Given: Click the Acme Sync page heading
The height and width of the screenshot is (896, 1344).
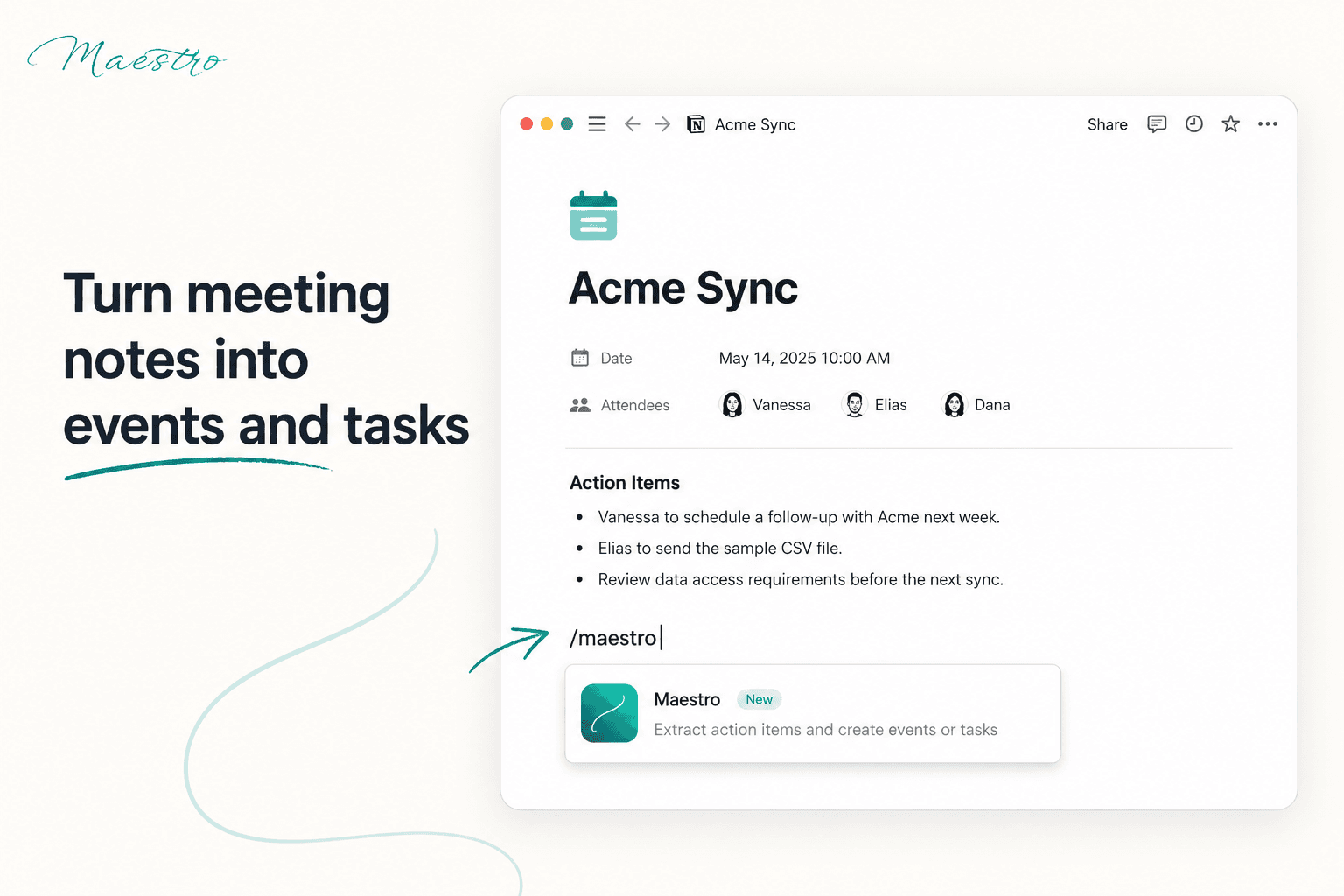Looking at the screenshot, I should (x=683, y=289).
